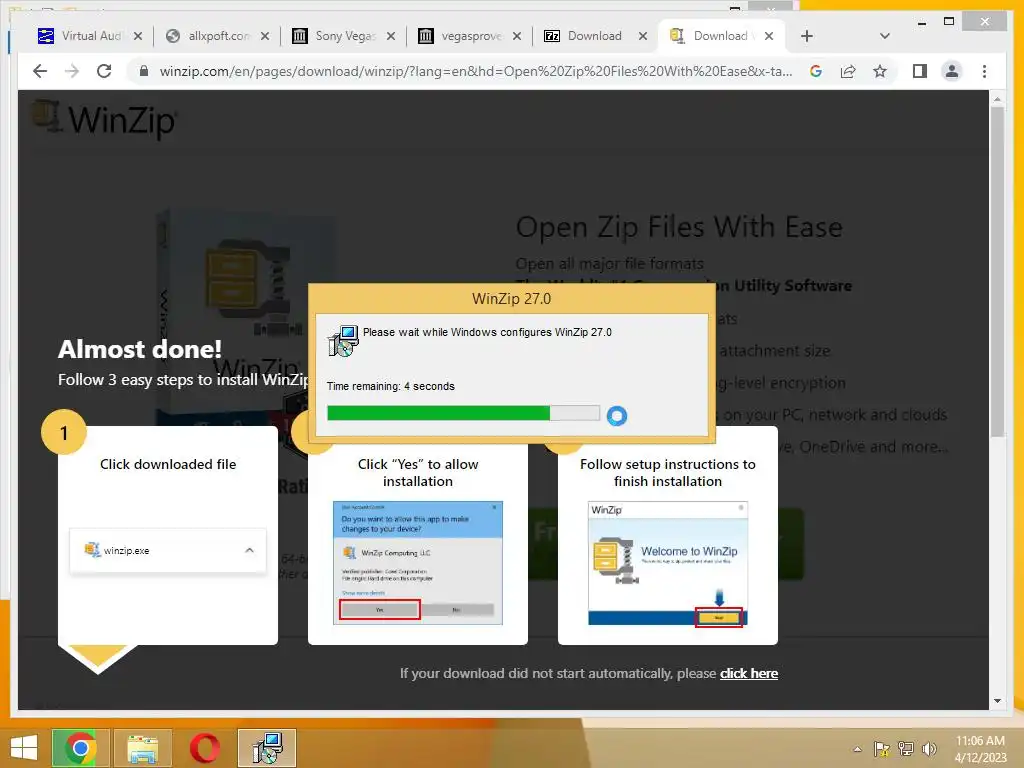Close the 7z Download tab
The height and width of the screenshot is (768, 1024).
click(x=643, y=36)
